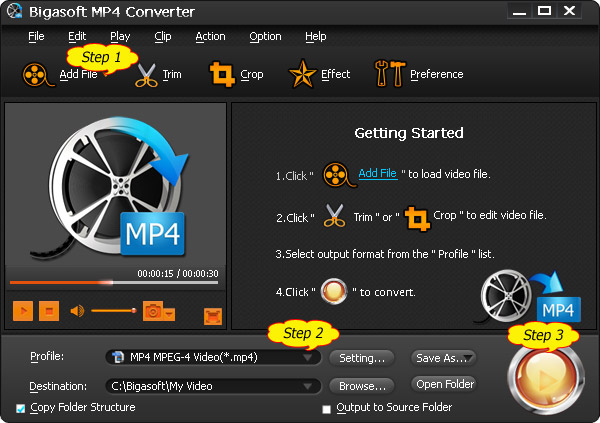This screenshot has width=600, height=423.
Task: Click the Open Folder button
Action: [443, 384]
